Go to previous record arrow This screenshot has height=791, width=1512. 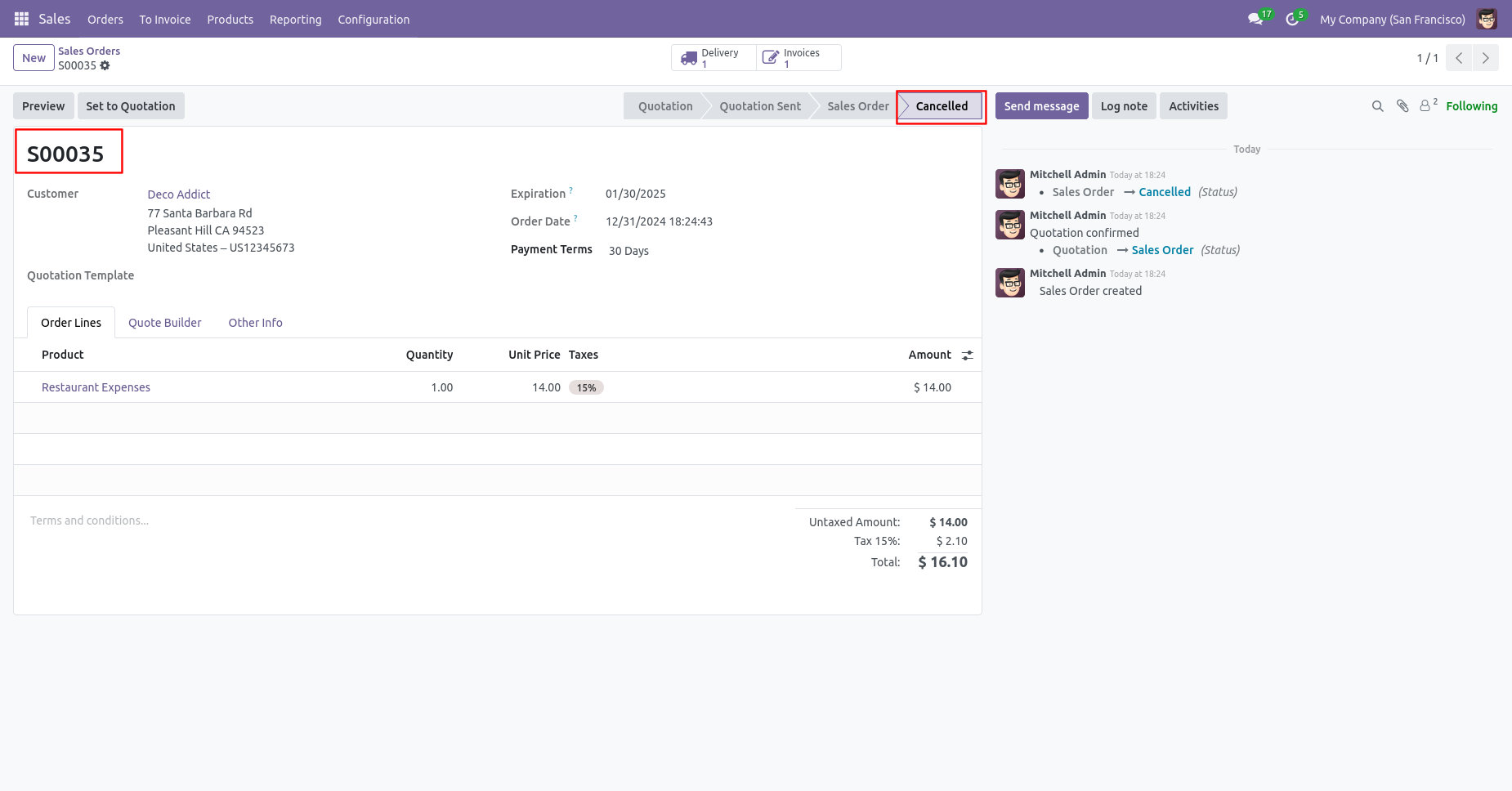(x=1459, y=58)
